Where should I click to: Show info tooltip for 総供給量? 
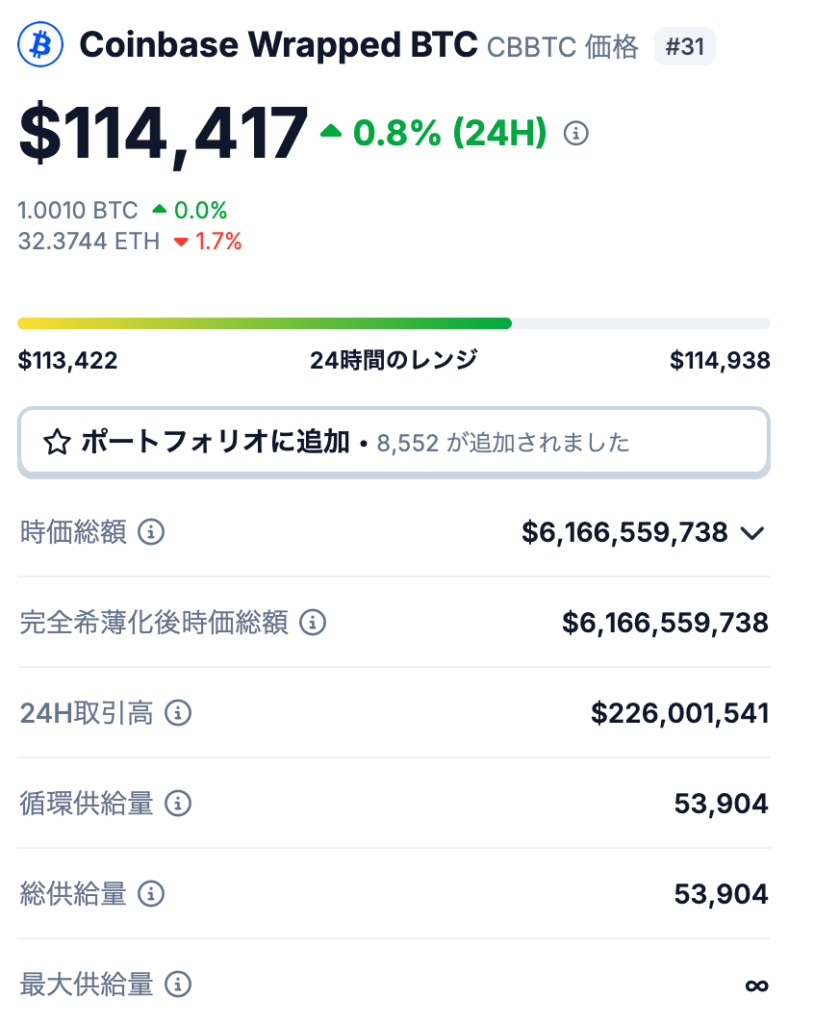151,893
